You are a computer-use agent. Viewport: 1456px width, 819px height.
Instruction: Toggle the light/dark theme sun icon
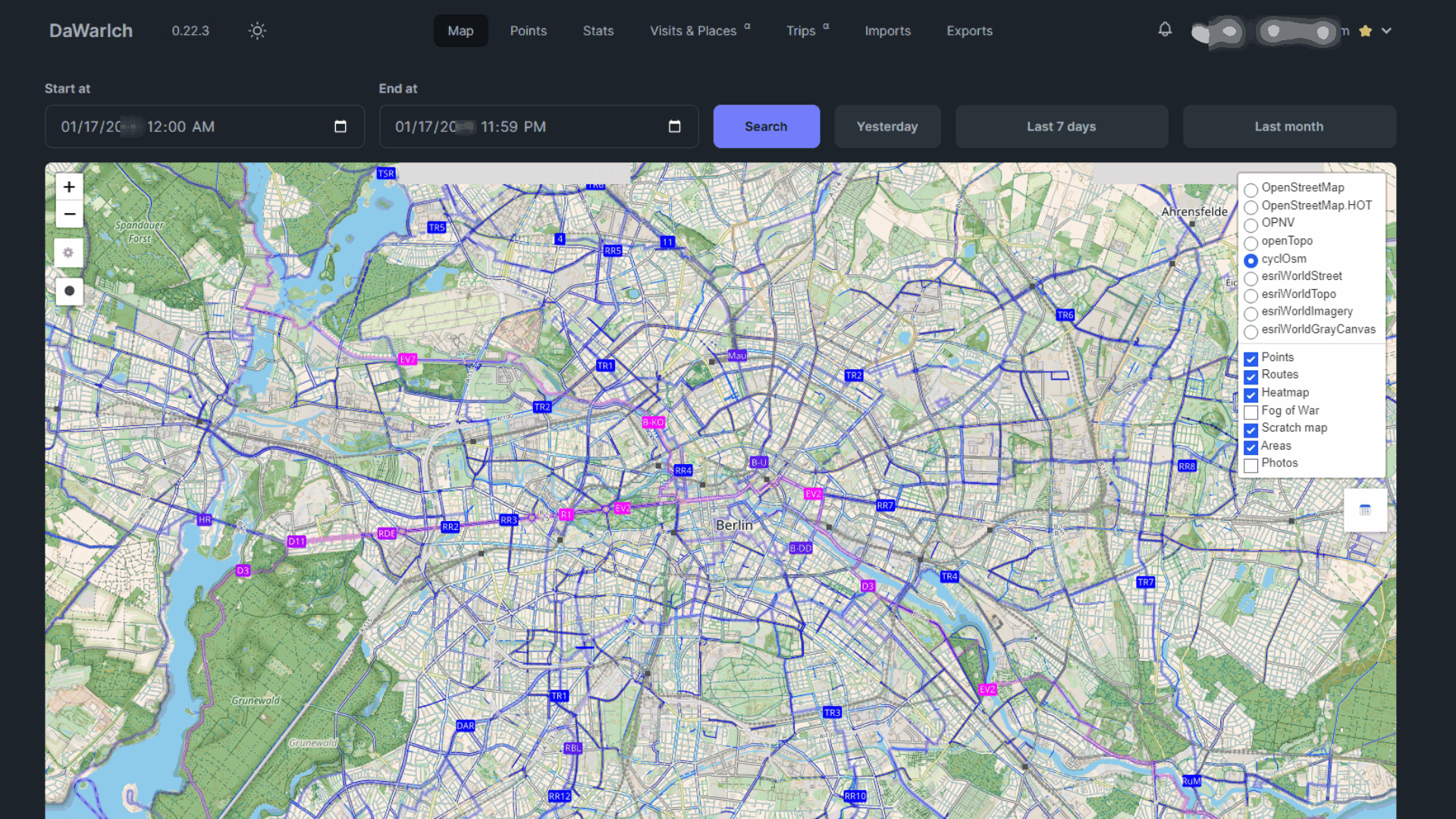coord(257,31)
